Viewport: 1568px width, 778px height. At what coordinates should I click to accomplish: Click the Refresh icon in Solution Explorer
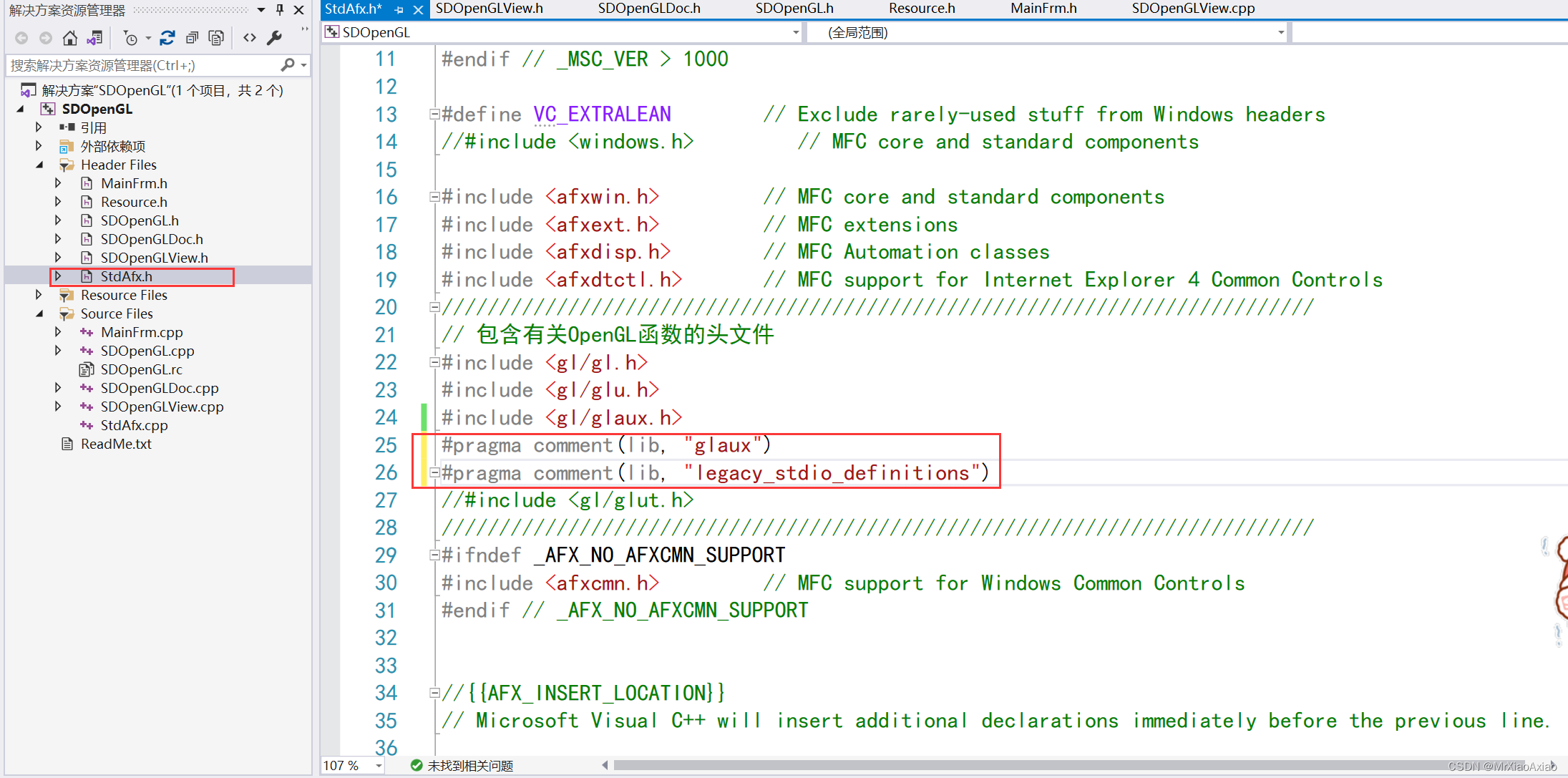[x=167, y=37]
